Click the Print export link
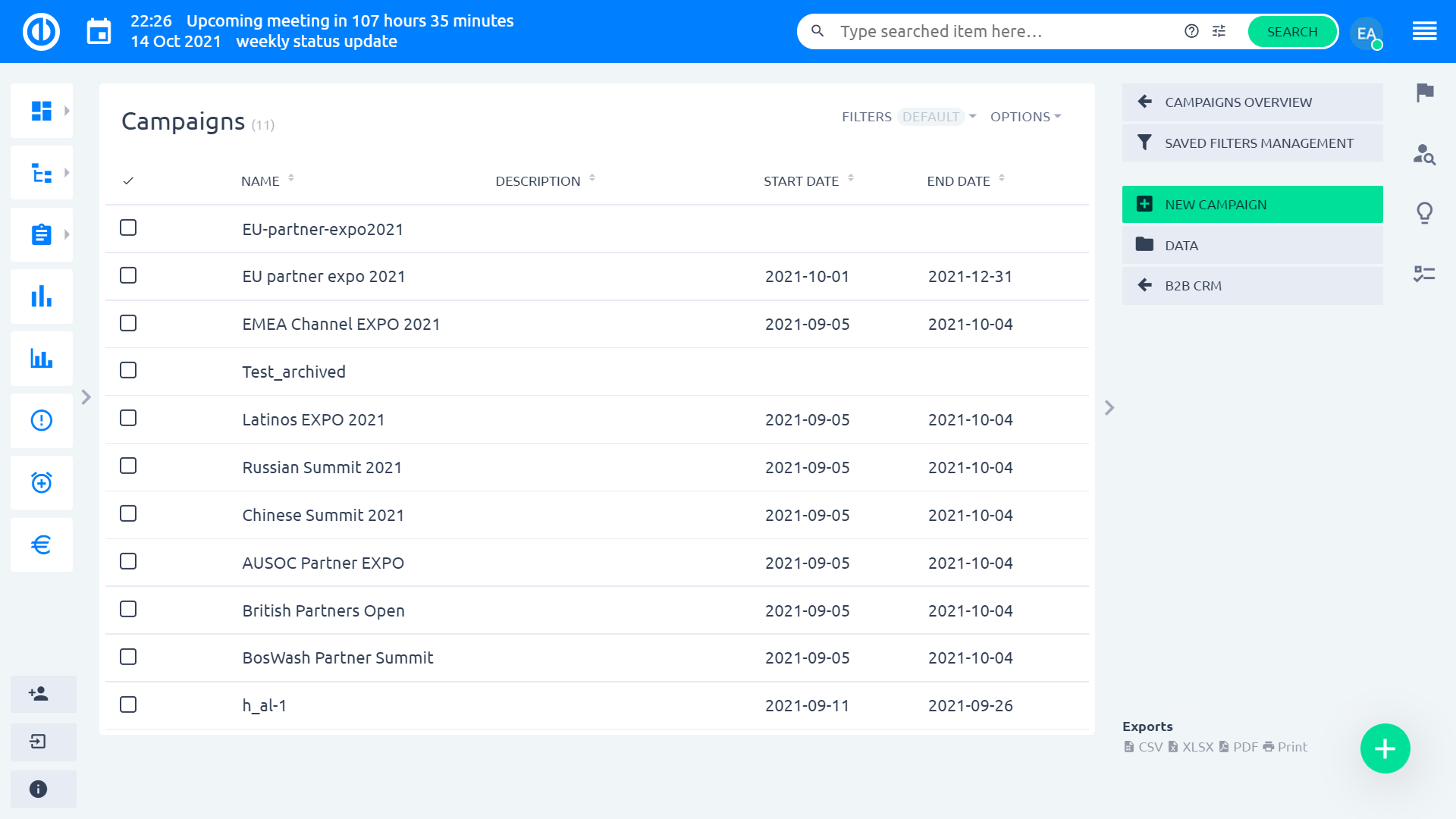Viewport: 1456px width, 819px height. pyautogui.click(x=1285, y=747)
